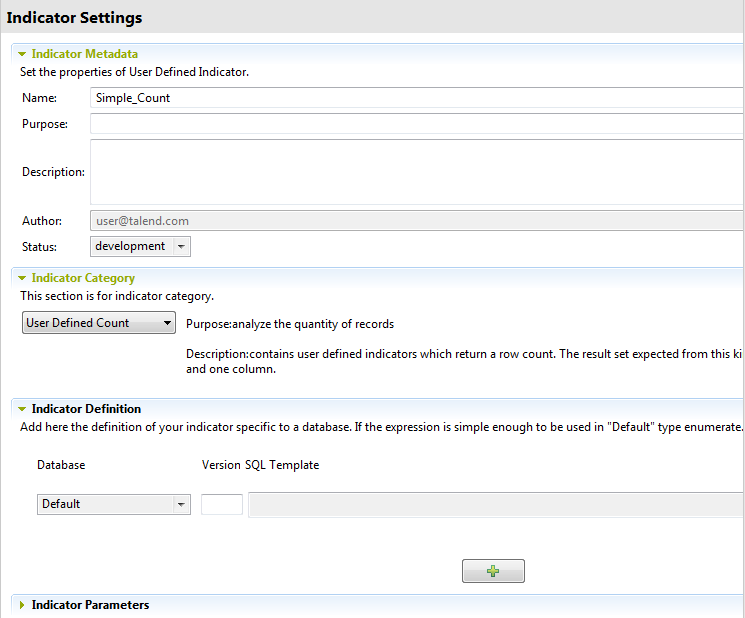Click the Status label text
This screenshot has width=745, height=618.
coord(39,246)
